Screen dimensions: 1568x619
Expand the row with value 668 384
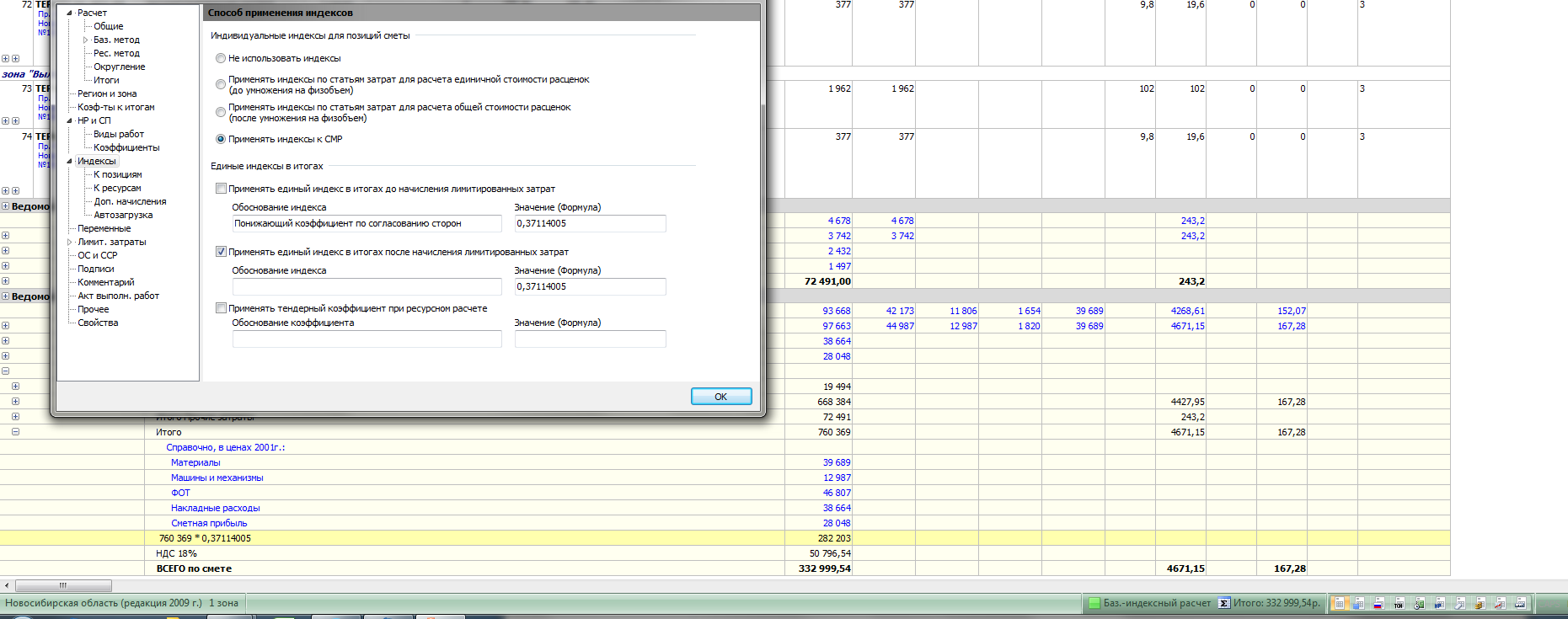coord(15,402)
